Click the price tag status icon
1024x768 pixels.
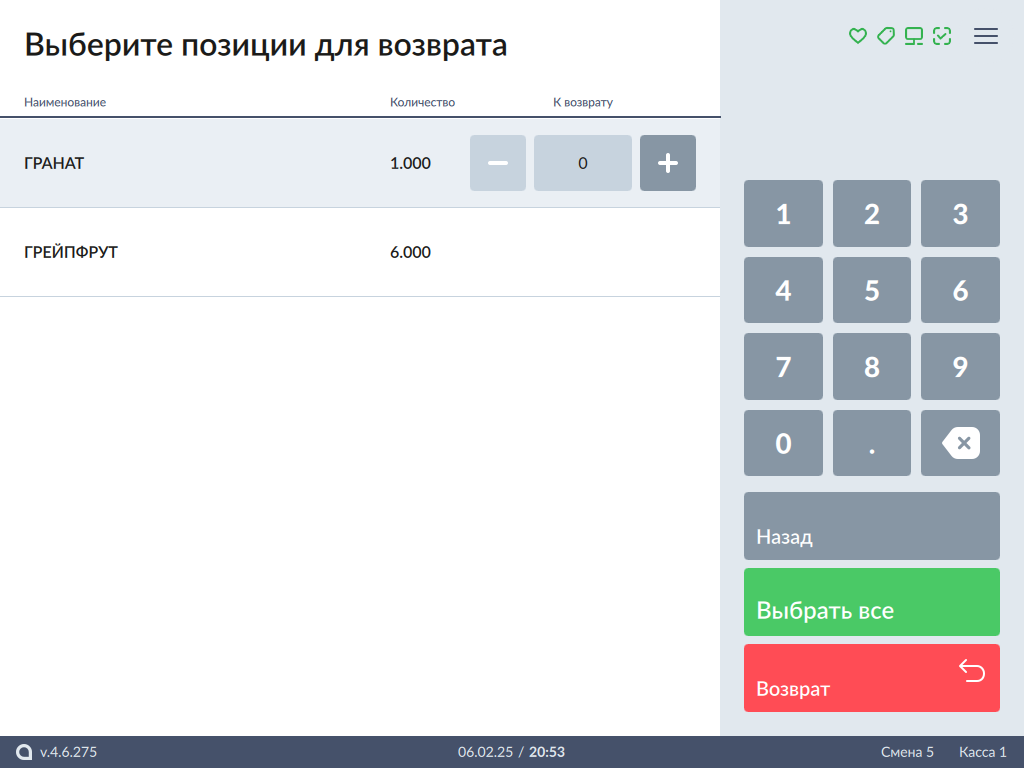(885, 37)
